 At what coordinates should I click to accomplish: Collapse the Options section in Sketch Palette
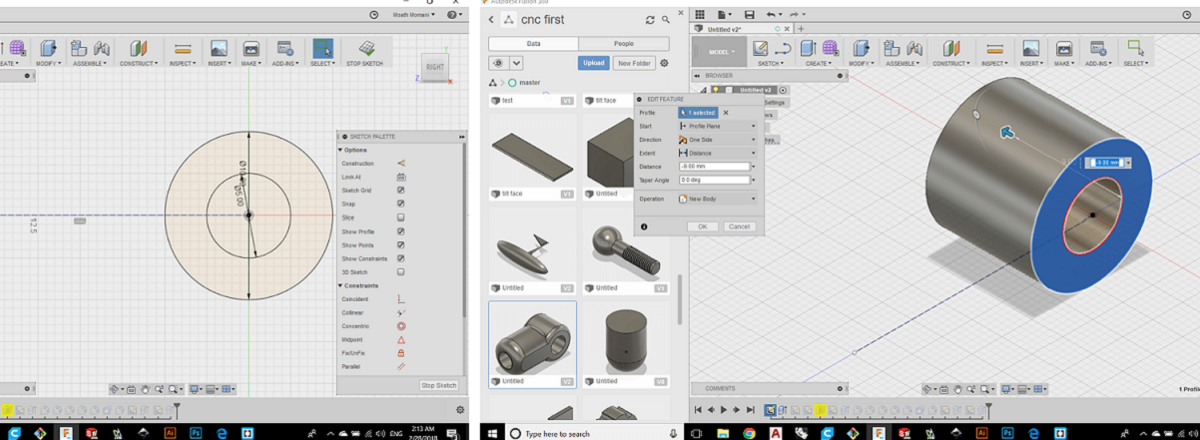click(340, 150)
